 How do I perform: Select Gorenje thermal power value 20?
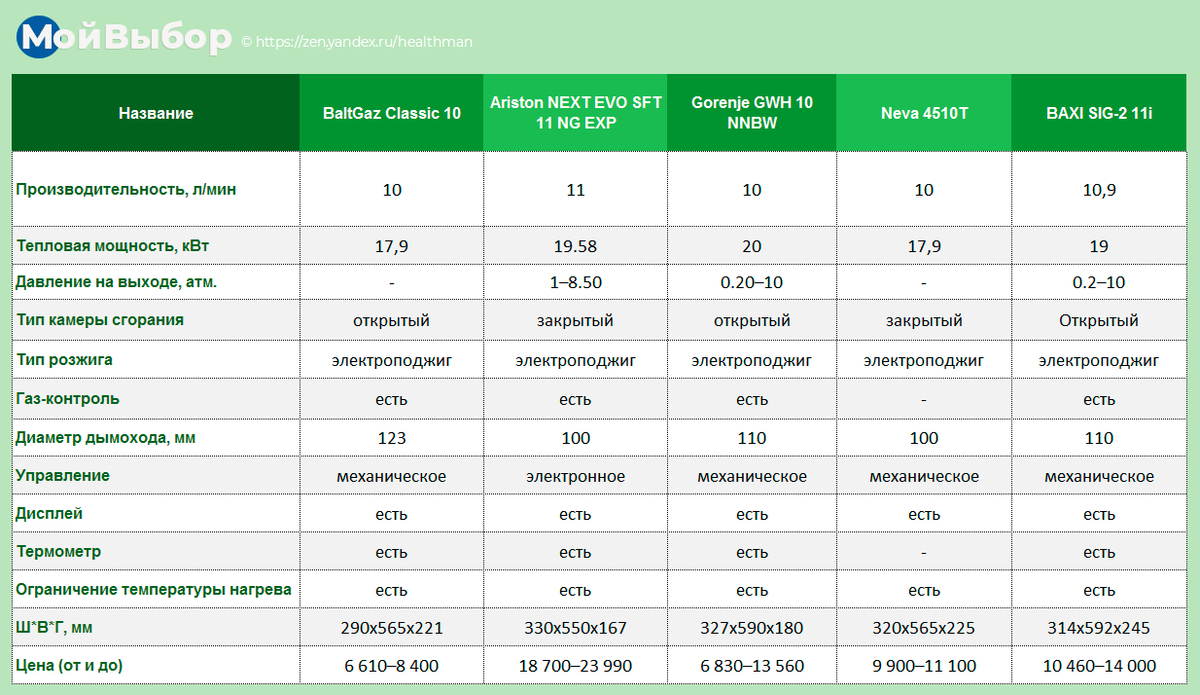(752, 246)
